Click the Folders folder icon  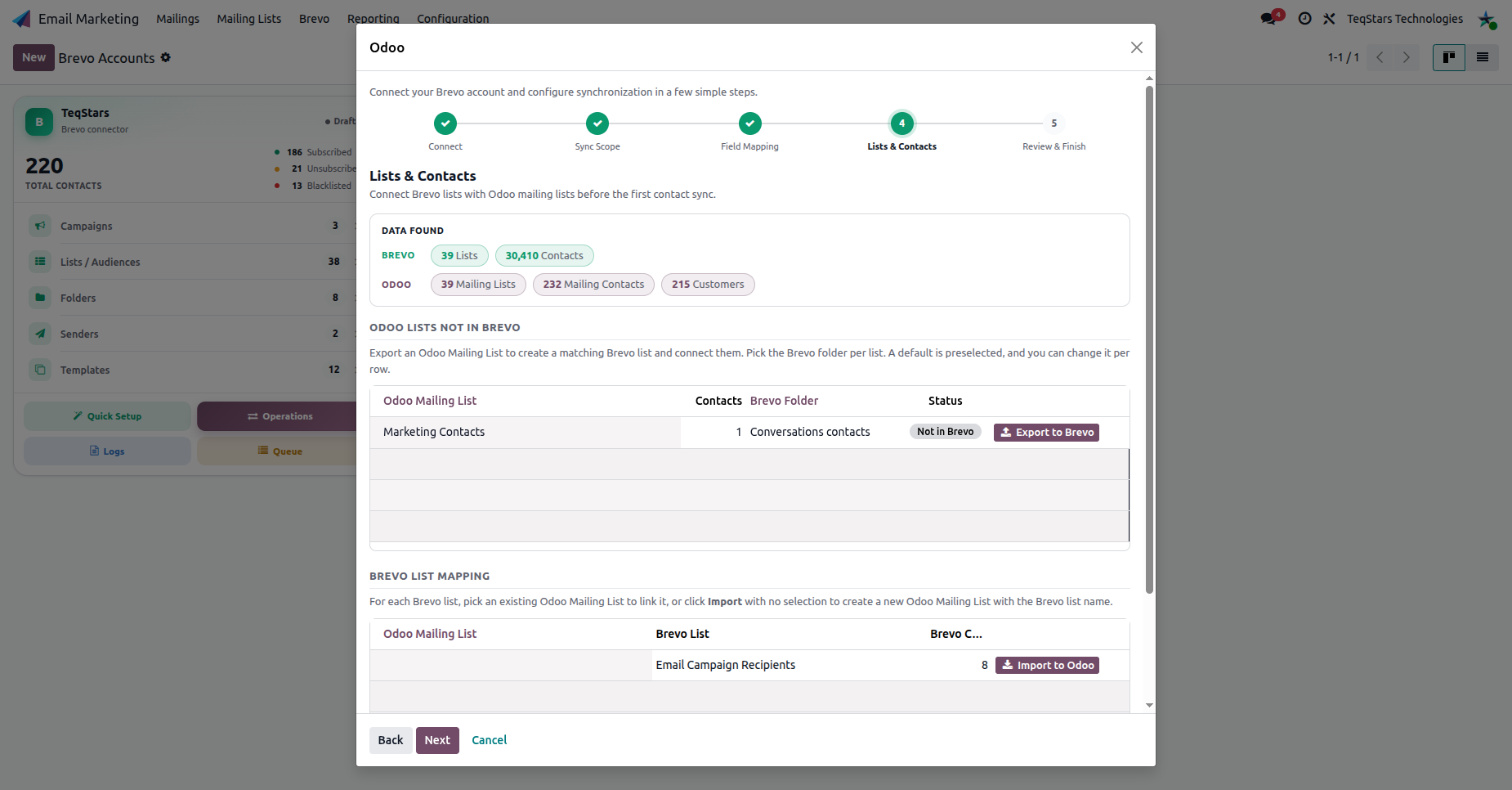[x=40, y=298]
